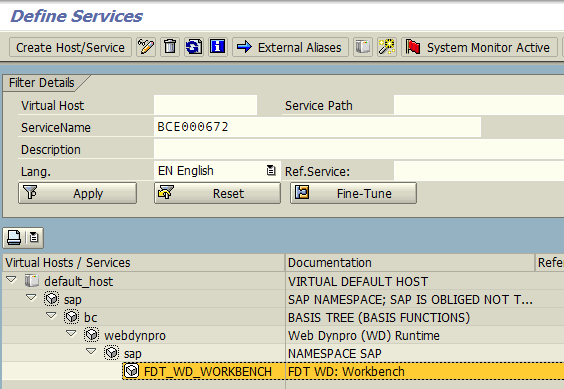Viewport: 564px width, 389px height.
Task: Click the Ref.Service input field
Action: (x=479, y=171)
